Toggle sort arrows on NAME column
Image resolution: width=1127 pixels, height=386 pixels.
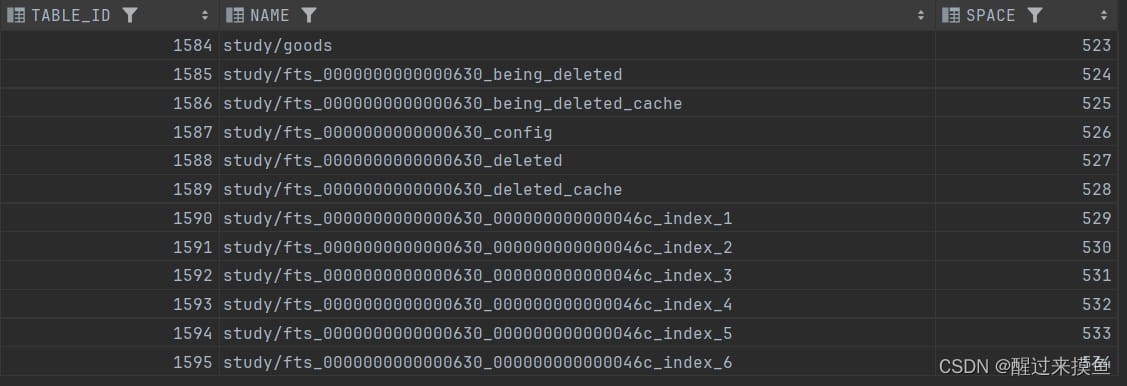[921, 15]
